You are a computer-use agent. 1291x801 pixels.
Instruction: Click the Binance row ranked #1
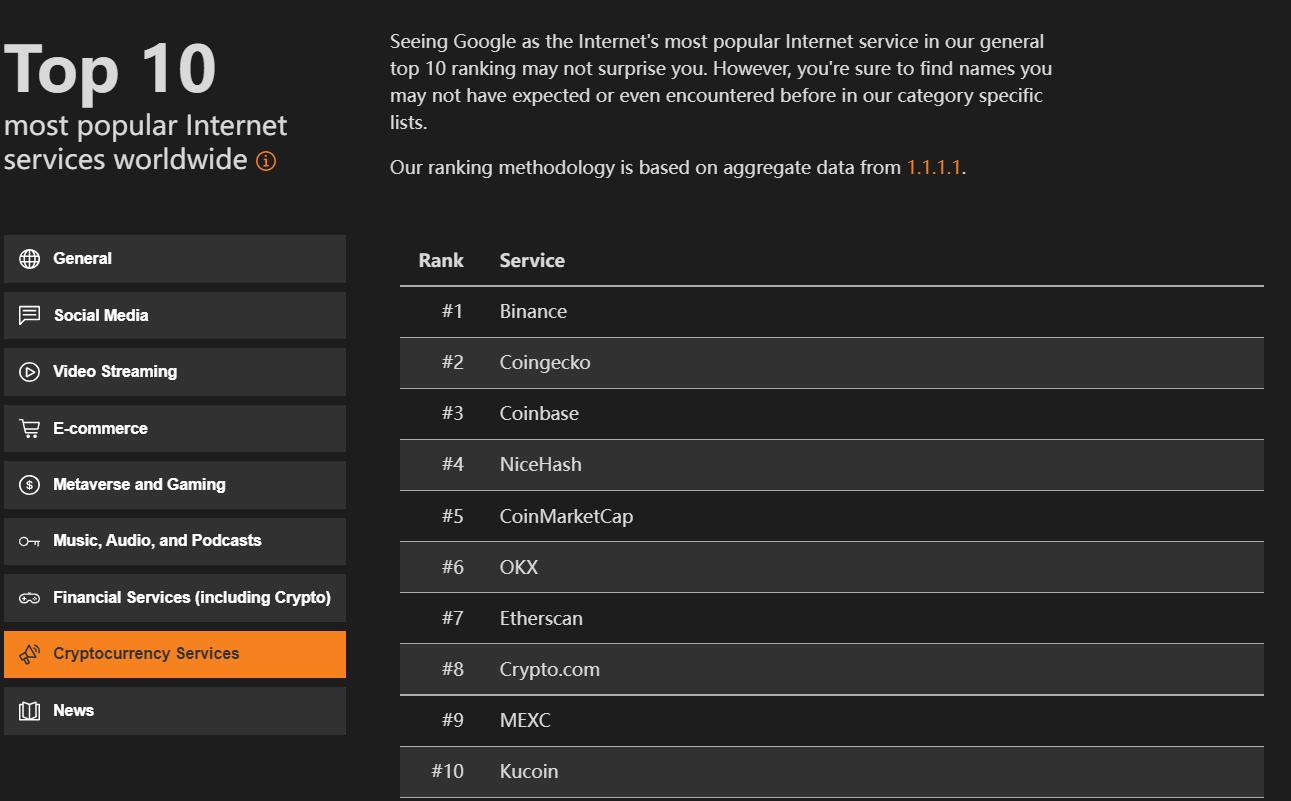tap(533, 312)
